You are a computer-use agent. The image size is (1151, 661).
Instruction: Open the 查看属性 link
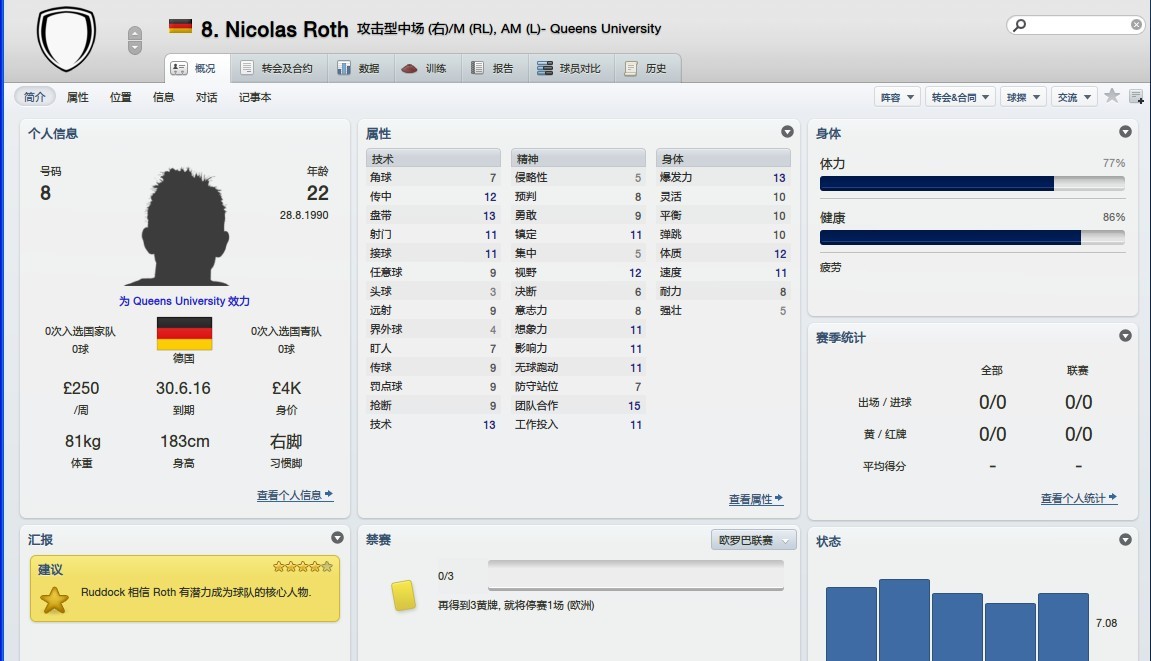[x=756, y=499]
